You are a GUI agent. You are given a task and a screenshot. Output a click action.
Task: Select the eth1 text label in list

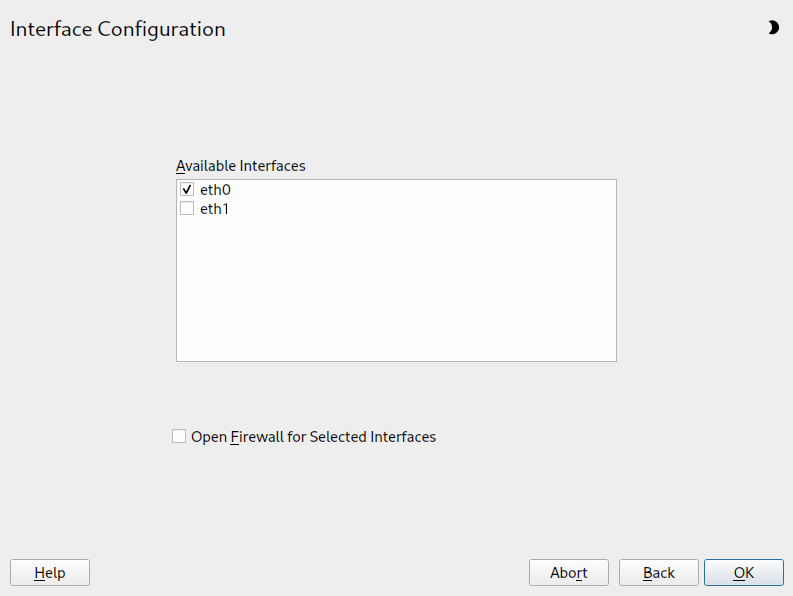(215, 209)
